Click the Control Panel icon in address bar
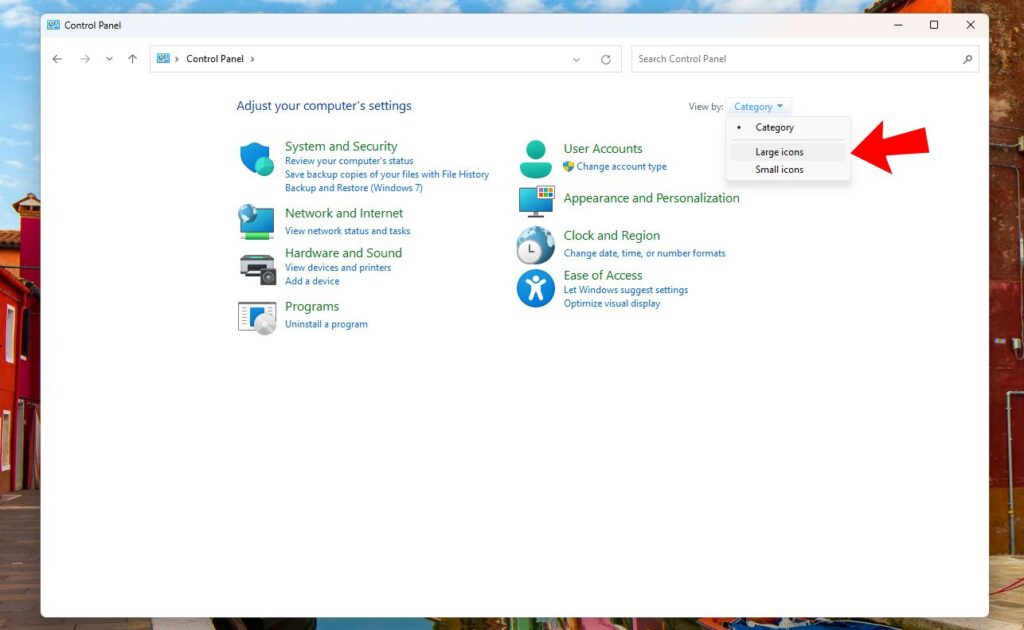This screenshot has height=630, width=1024. tap(163, 58)
